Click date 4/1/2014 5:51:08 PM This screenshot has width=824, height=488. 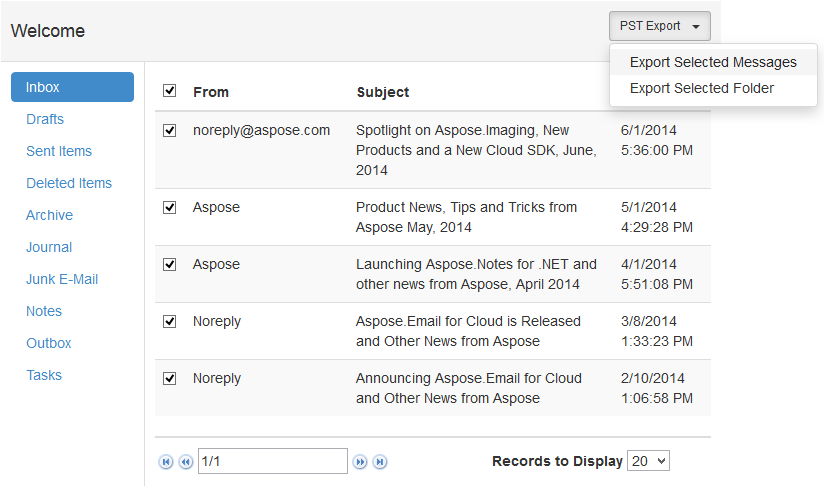[657, 274]
